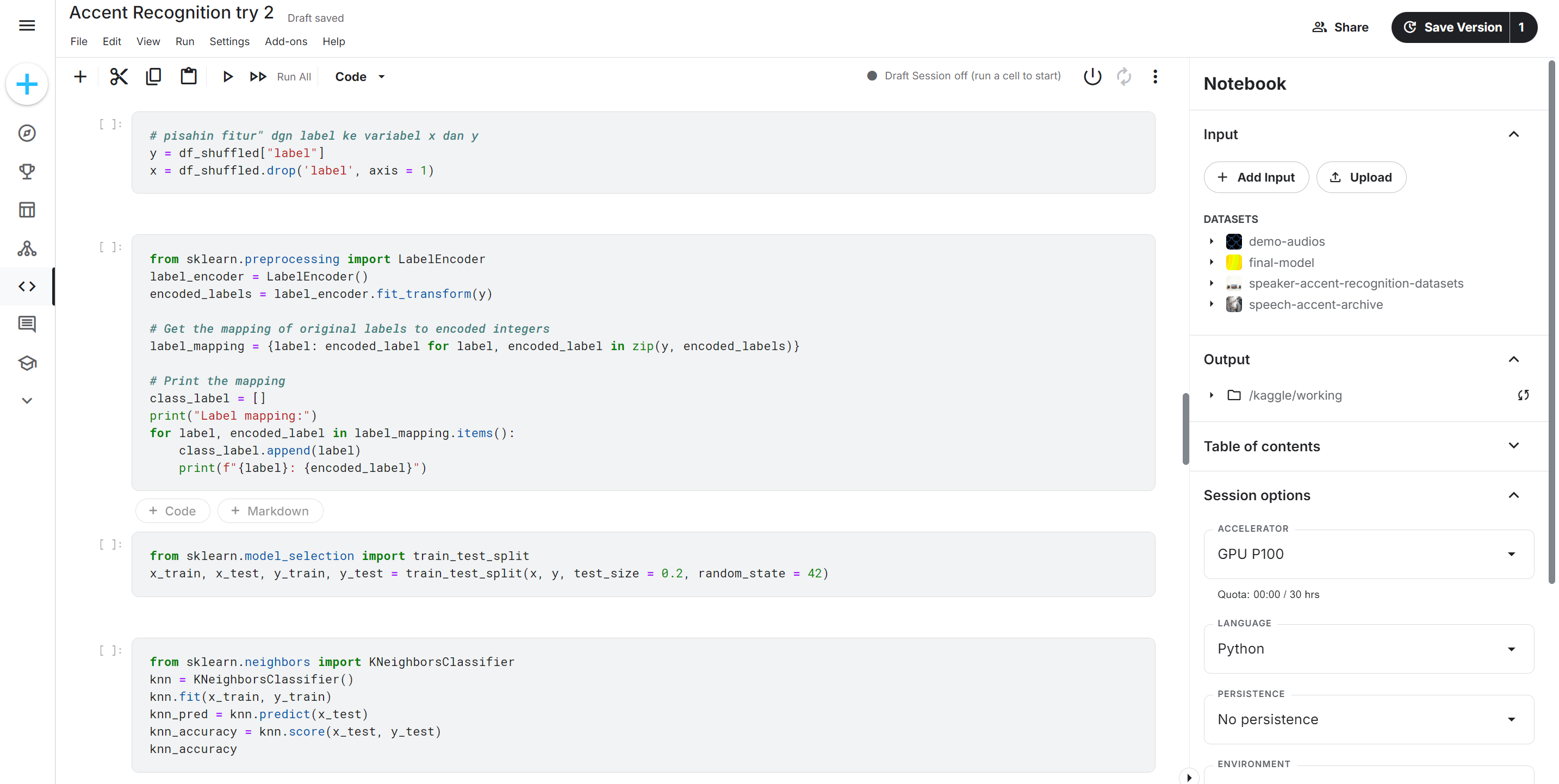Run the current cell play icon
Viewport: 1559px width, 784px height.
(227, 77)
